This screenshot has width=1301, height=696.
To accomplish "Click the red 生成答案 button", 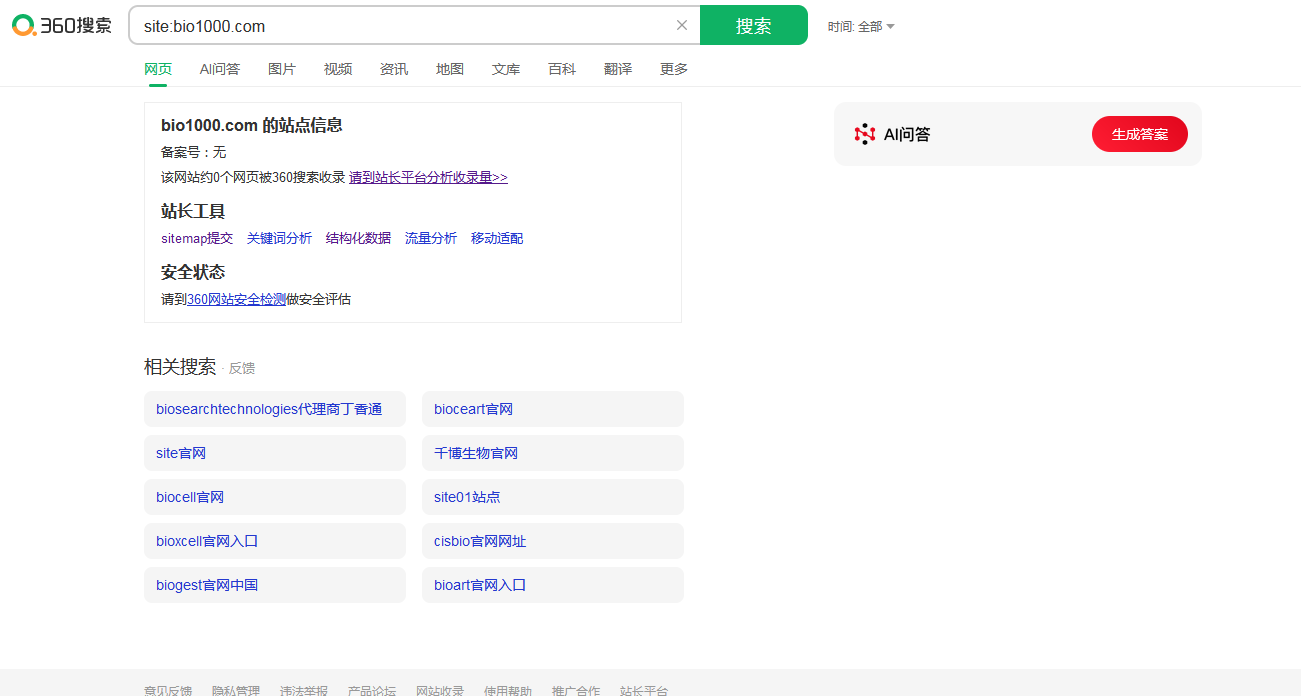I will [x=1139, y=134].
